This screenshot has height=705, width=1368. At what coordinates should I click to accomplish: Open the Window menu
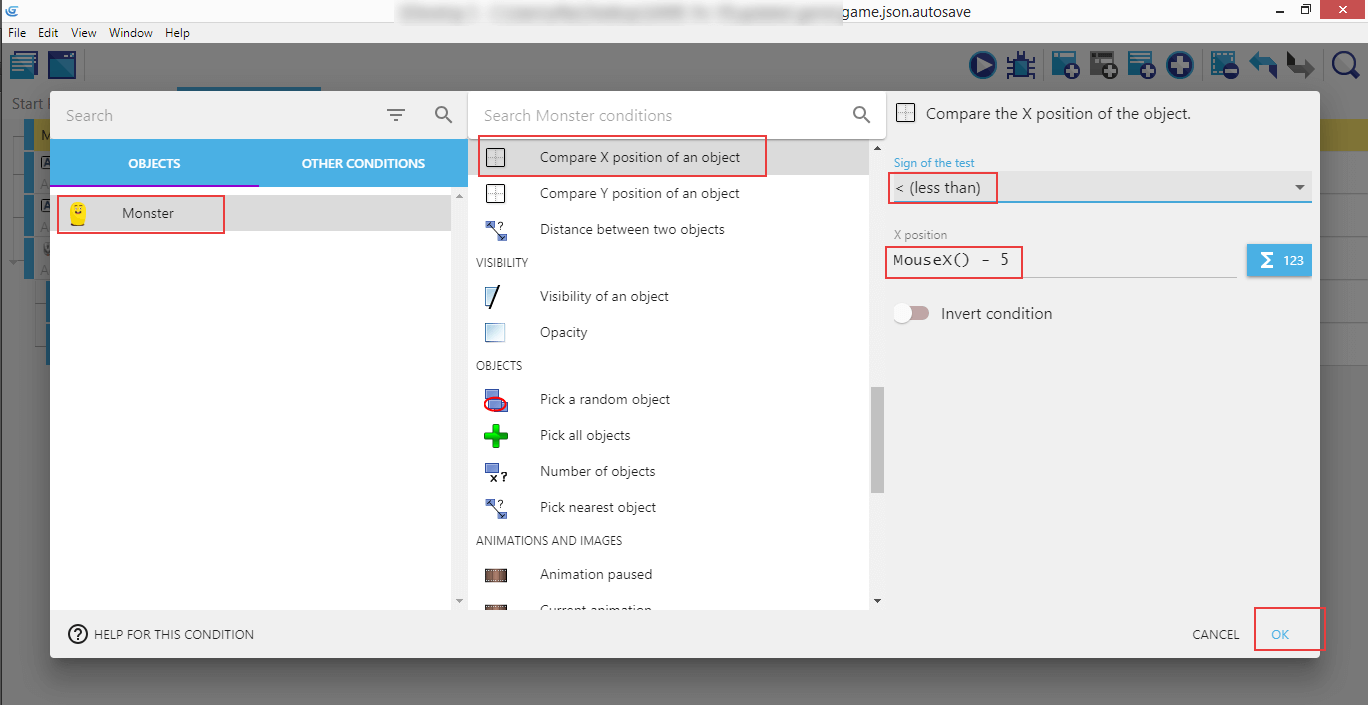click(131, 33)
